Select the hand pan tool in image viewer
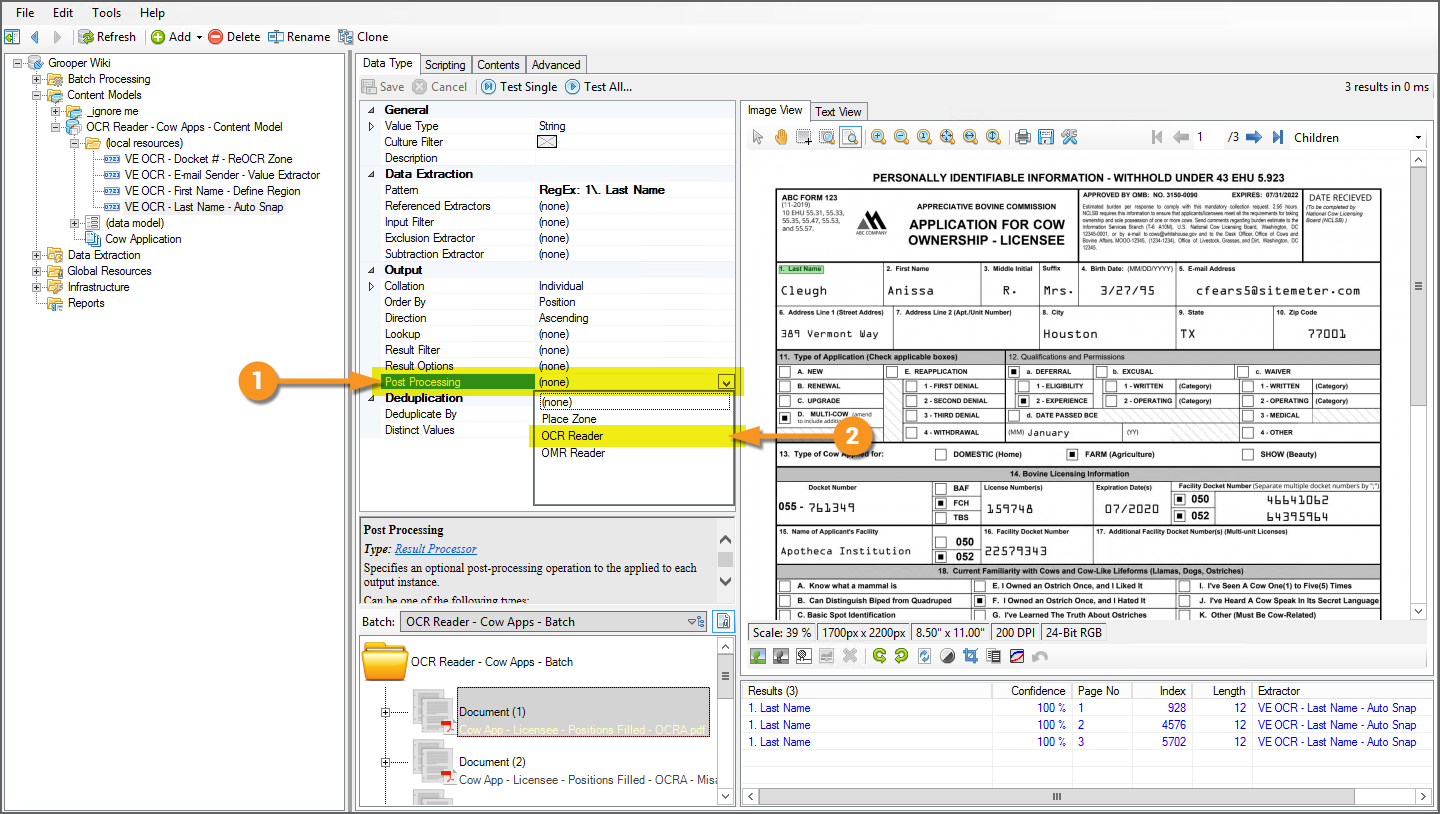This screenshot has width=1440, height=814. coord(780,137)
